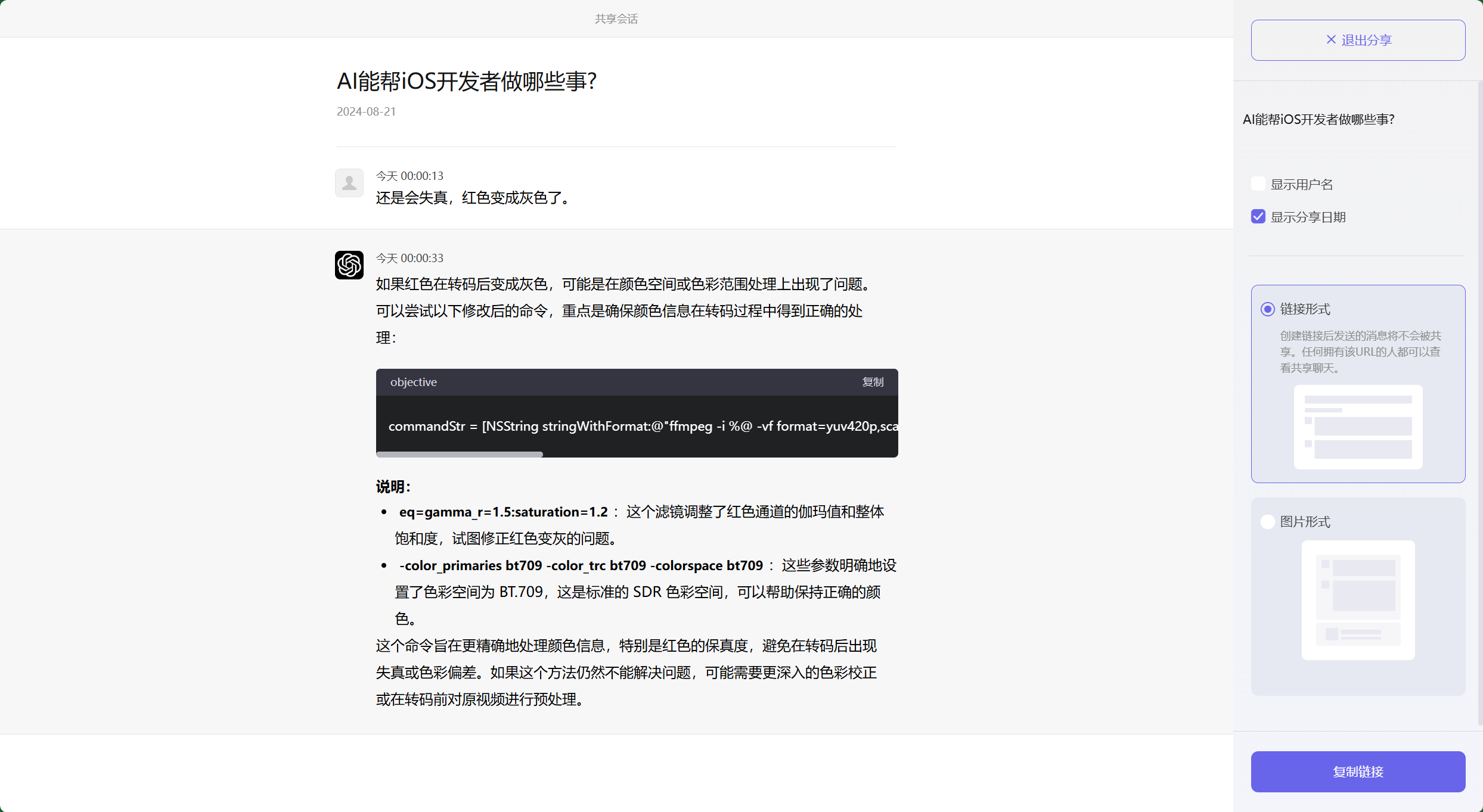Click 复制 on the objective code block
Image resolution: width=1483 pixels, height=812 pixels.
pyautogui.click(x=872, y=382)
